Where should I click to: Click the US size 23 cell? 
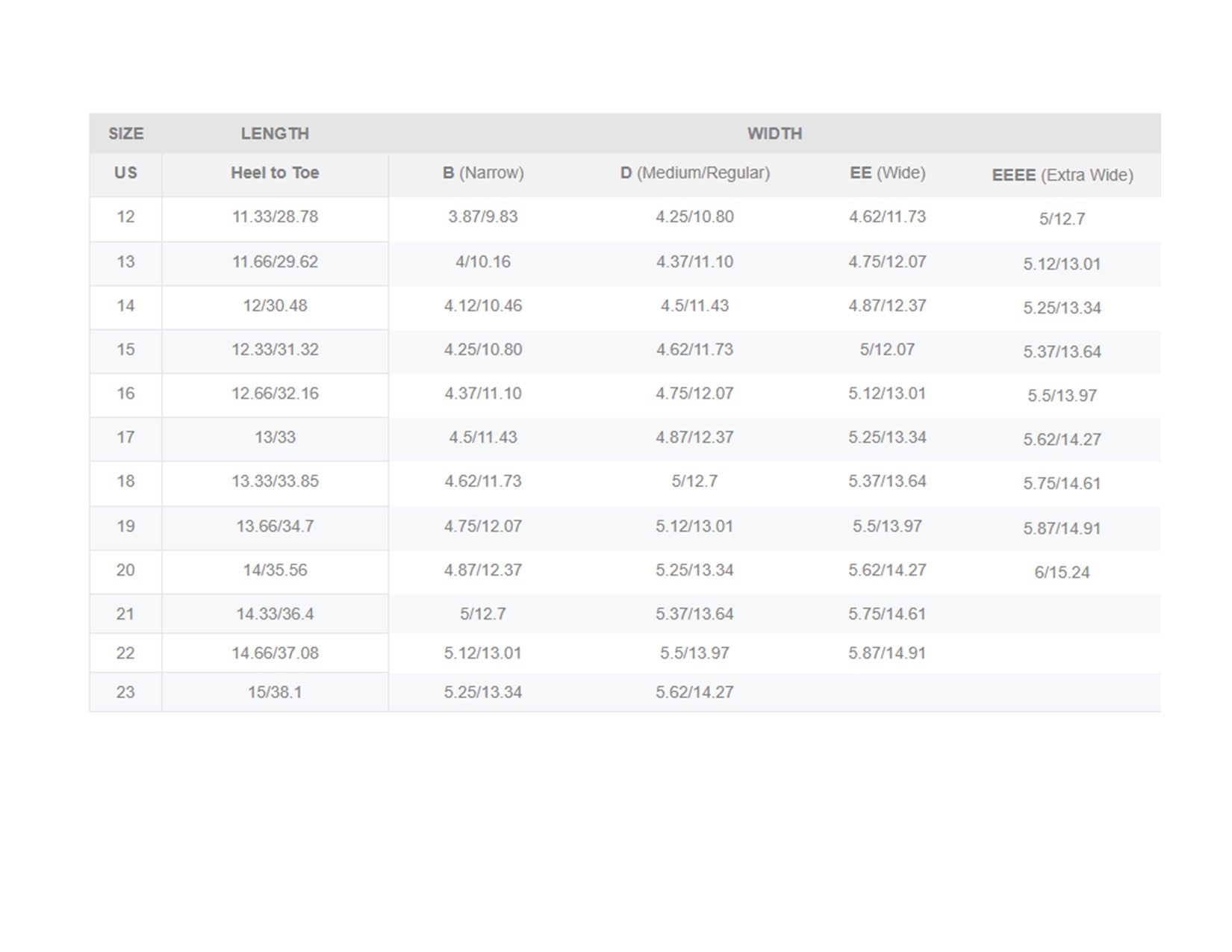(x=125, y=693)
